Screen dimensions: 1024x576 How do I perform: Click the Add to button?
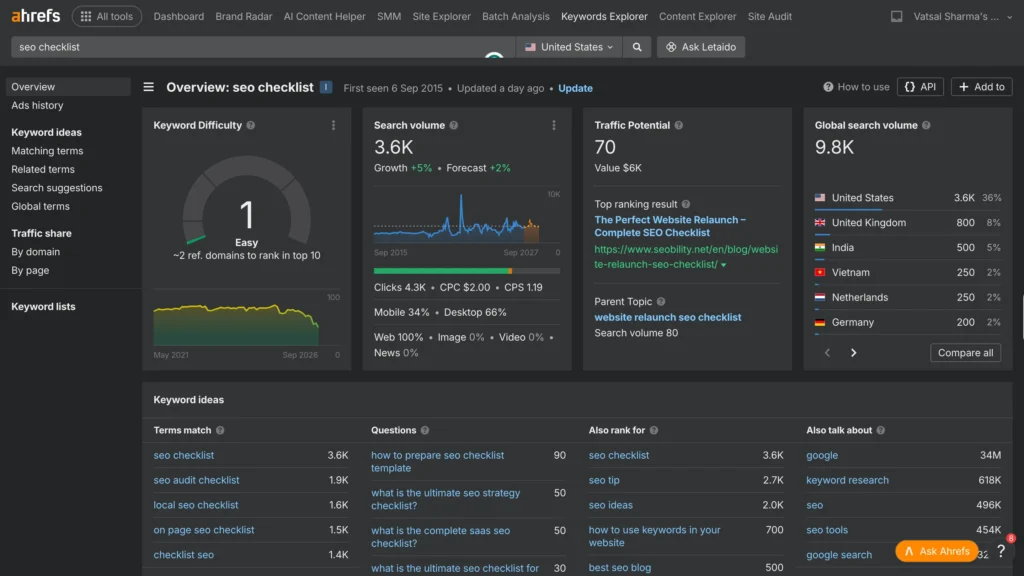(x=982, y=87)
